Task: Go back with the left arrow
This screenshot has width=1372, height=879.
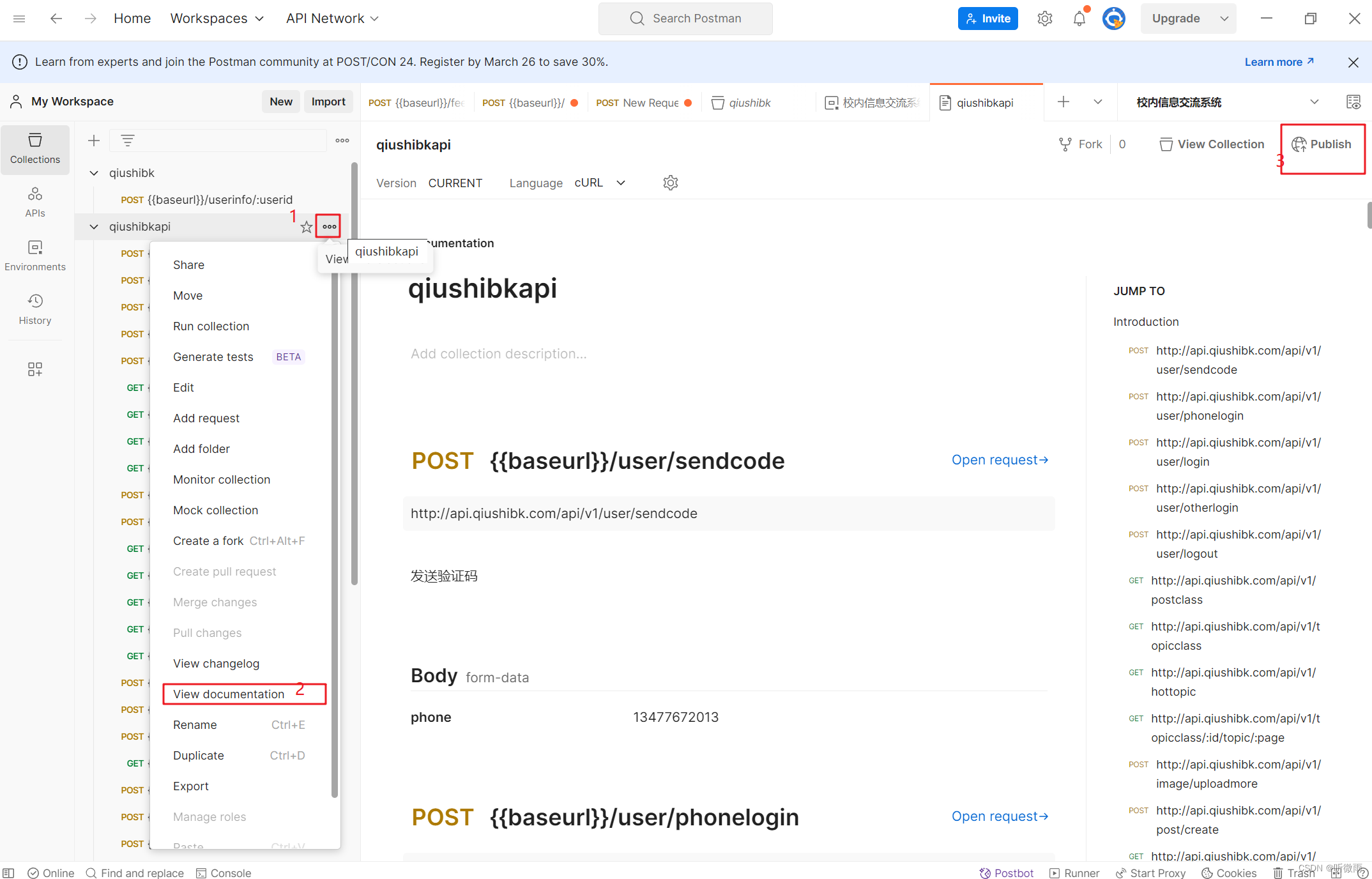Action: [x=56, y=19]
